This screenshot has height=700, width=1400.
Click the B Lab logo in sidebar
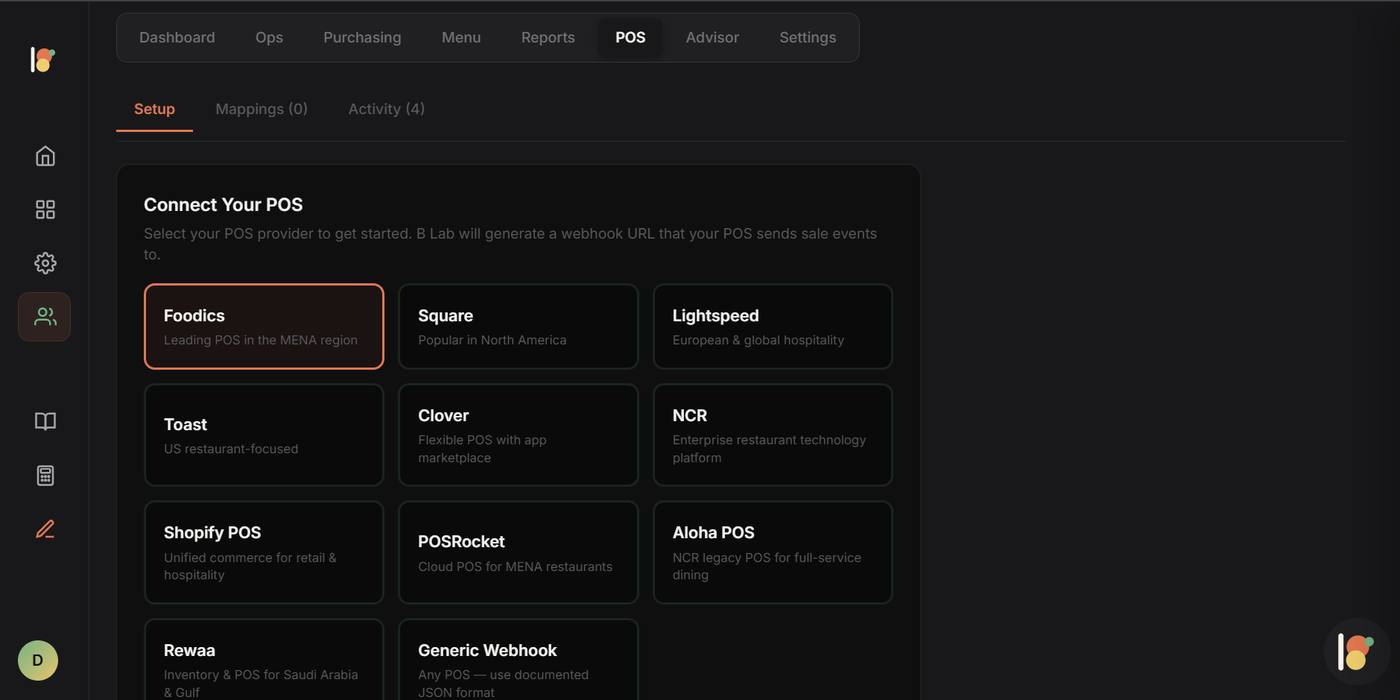click(x=43, y=60)
